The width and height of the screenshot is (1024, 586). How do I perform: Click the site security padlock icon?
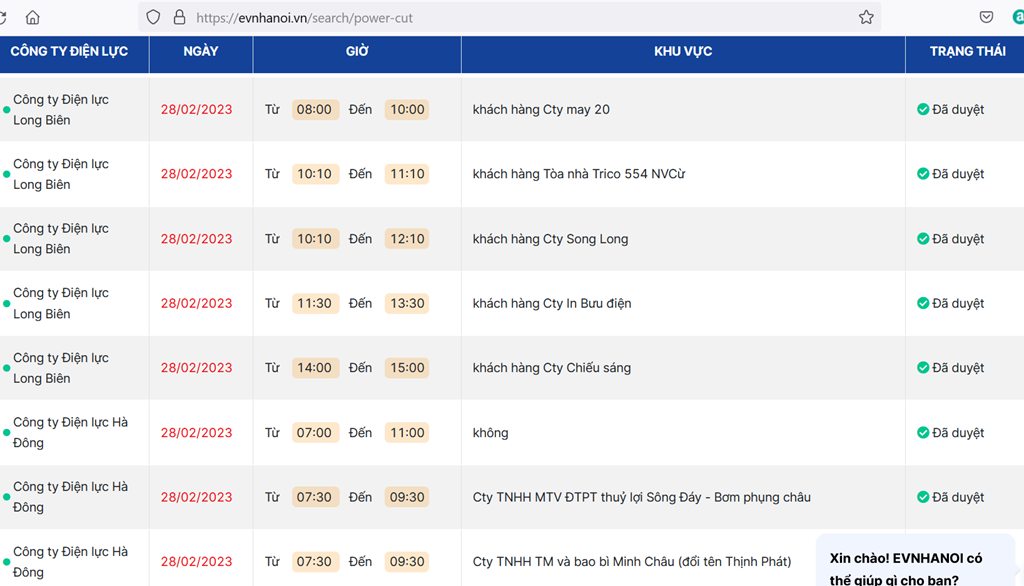[179, 18]
